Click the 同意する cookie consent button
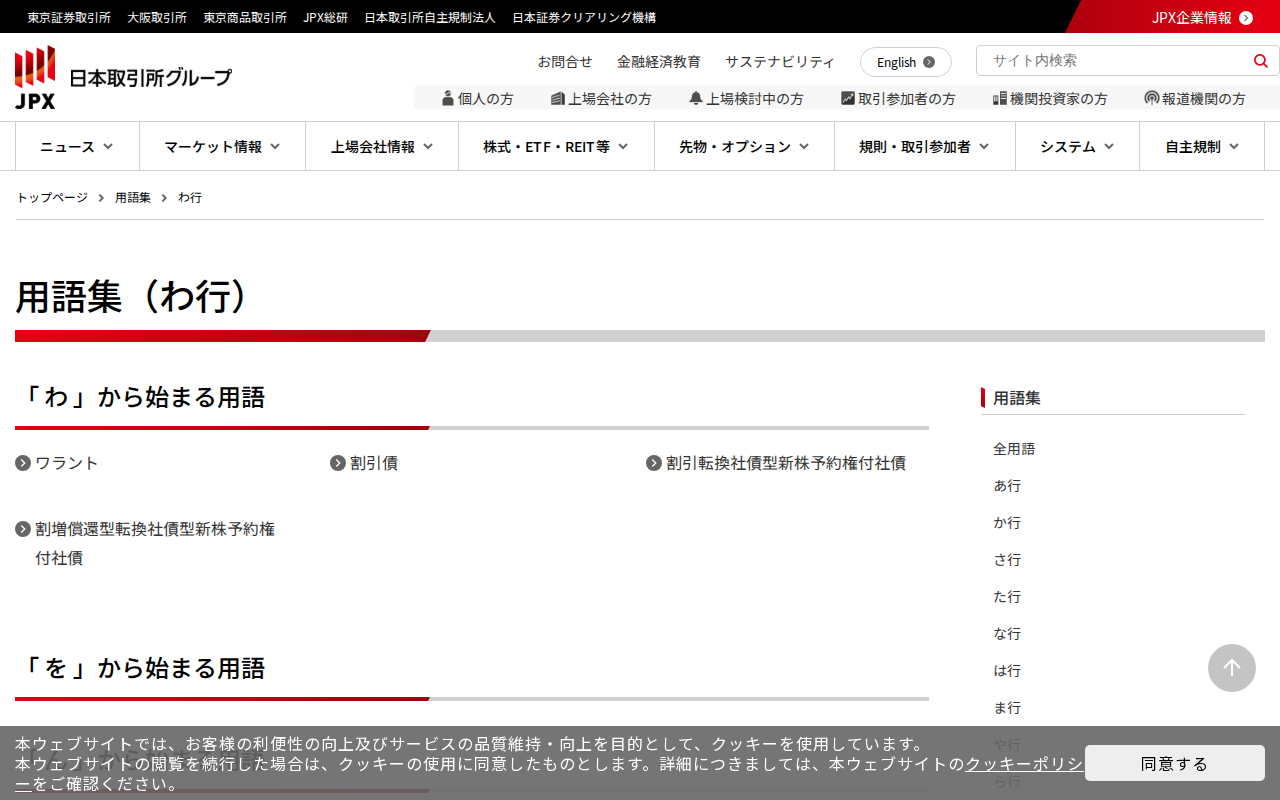Screen dimensions: 1280x800 pyautogui.click(x=1175, y=763)
